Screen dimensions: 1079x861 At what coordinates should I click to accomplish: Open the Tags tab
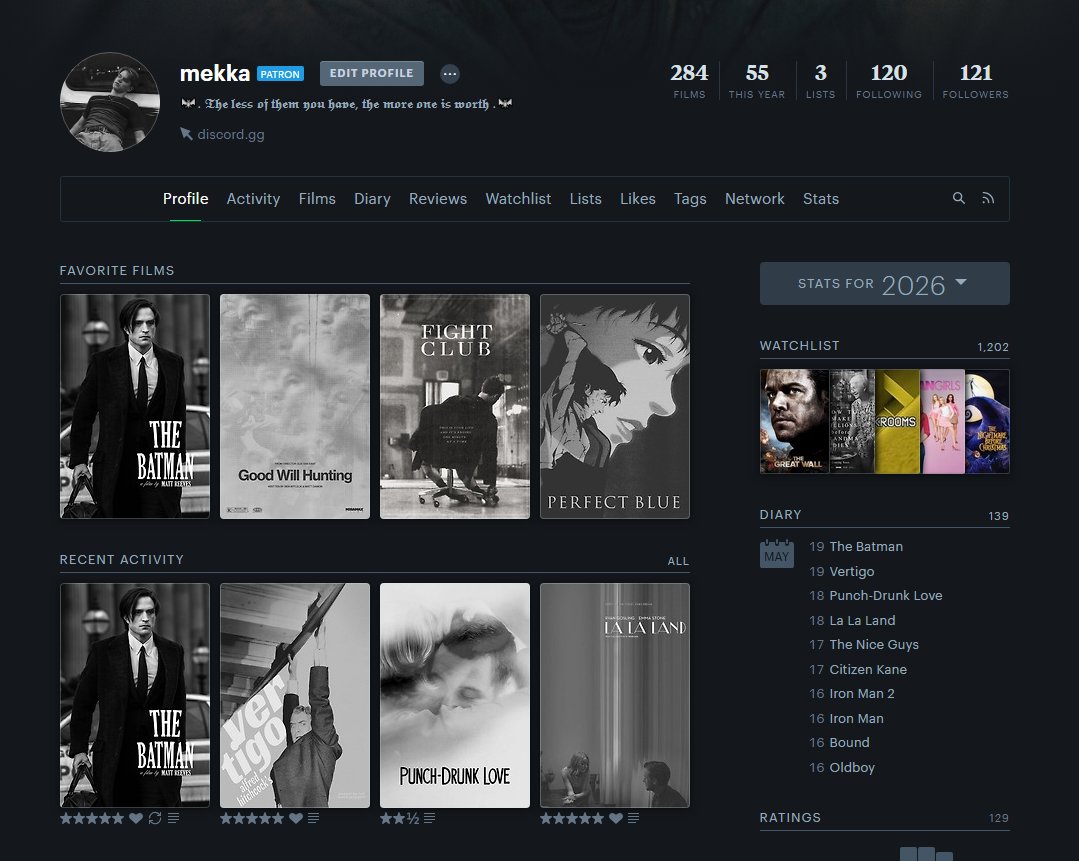690,198
